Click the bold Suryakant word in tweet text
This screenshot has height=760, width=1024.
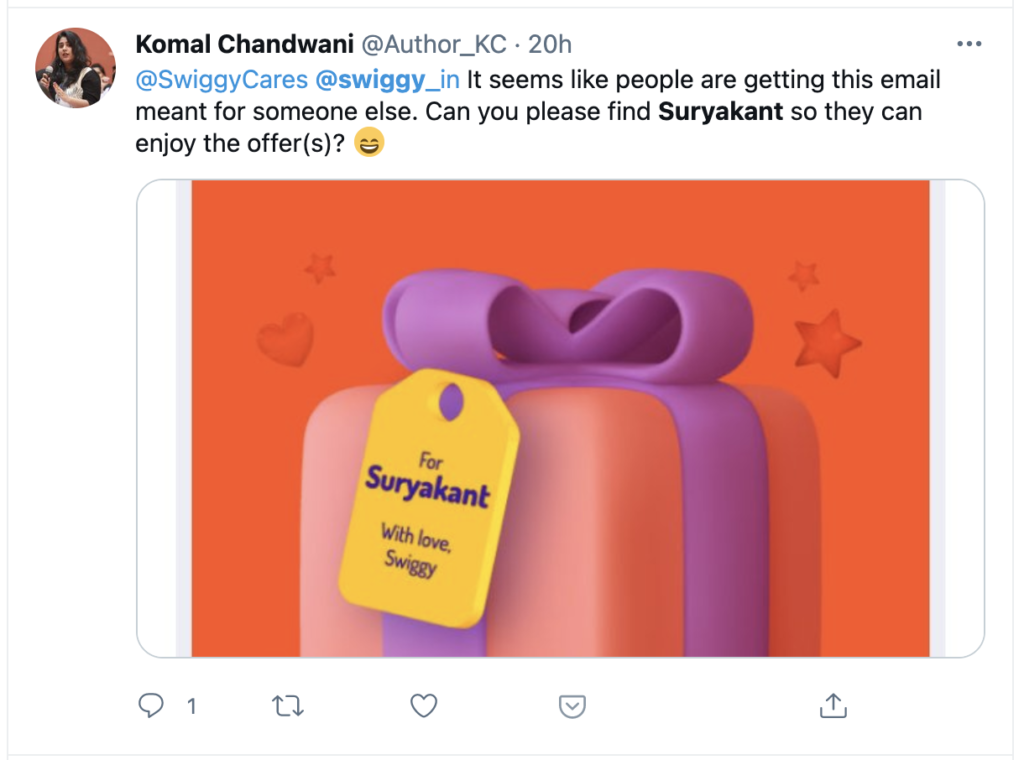click(720, 111)
